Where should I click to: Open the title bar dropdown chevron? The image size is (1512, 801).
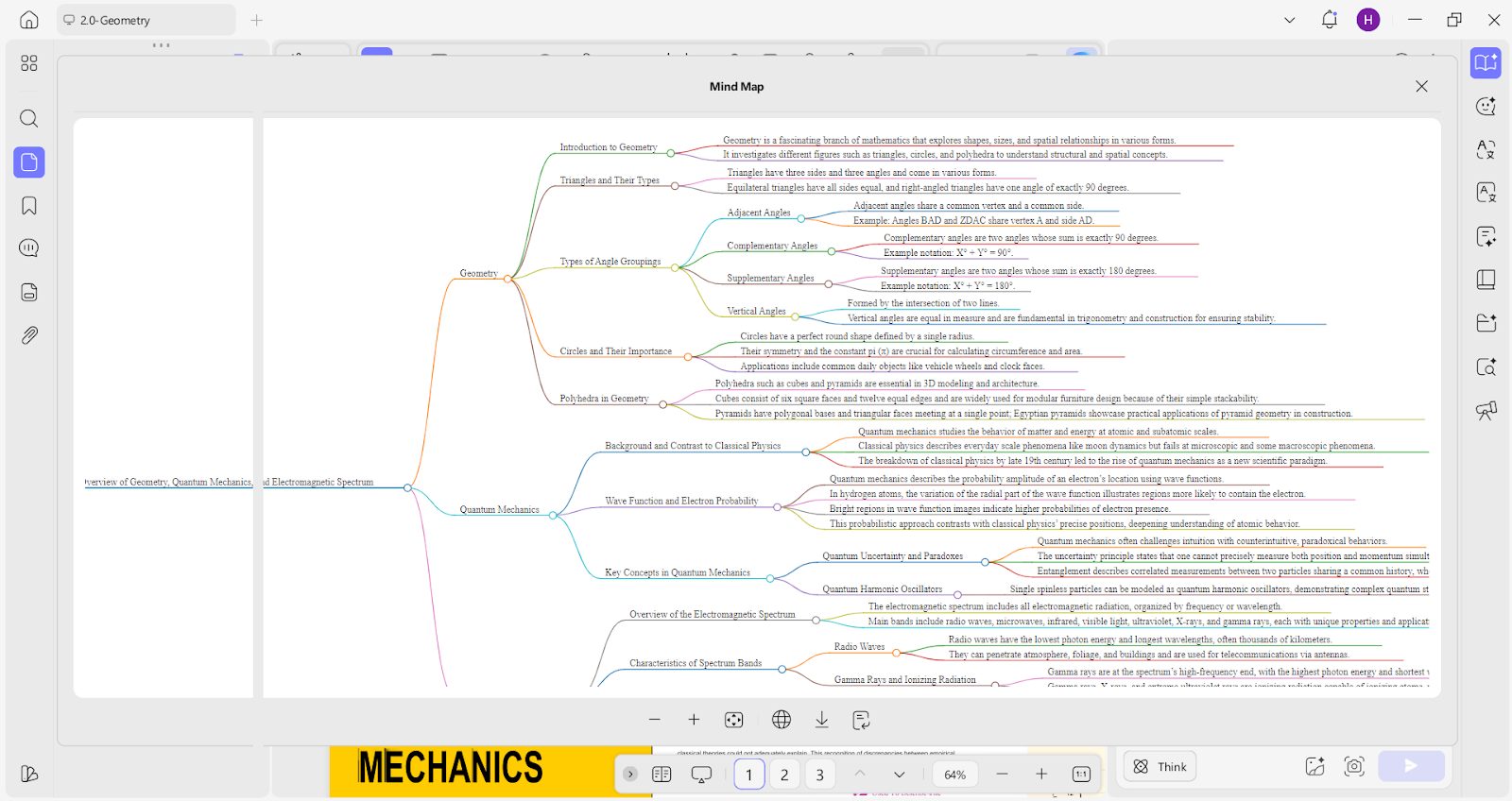[1290, 20]
